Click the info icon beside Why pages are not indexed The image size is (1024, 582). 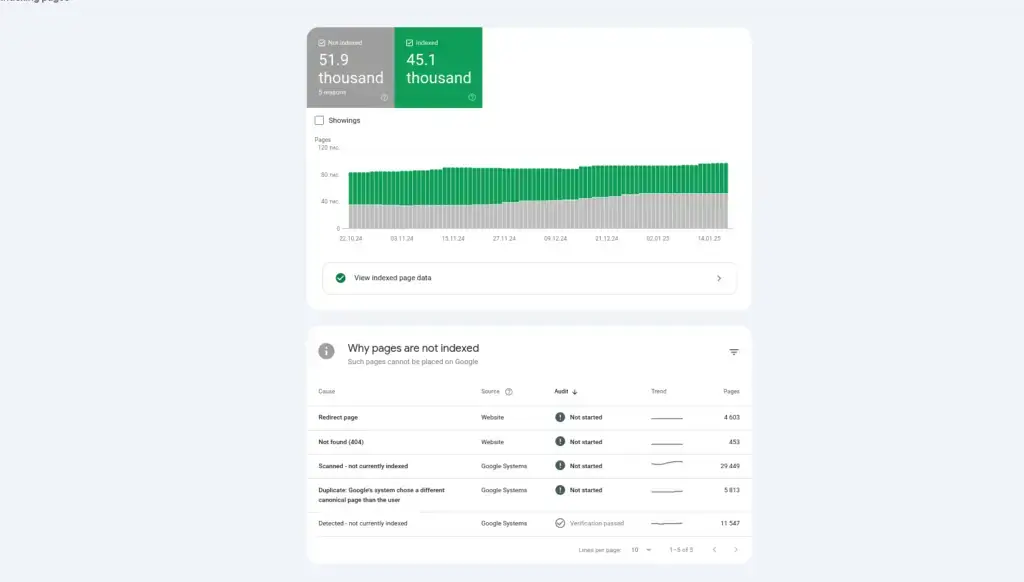tap(327, 351)
